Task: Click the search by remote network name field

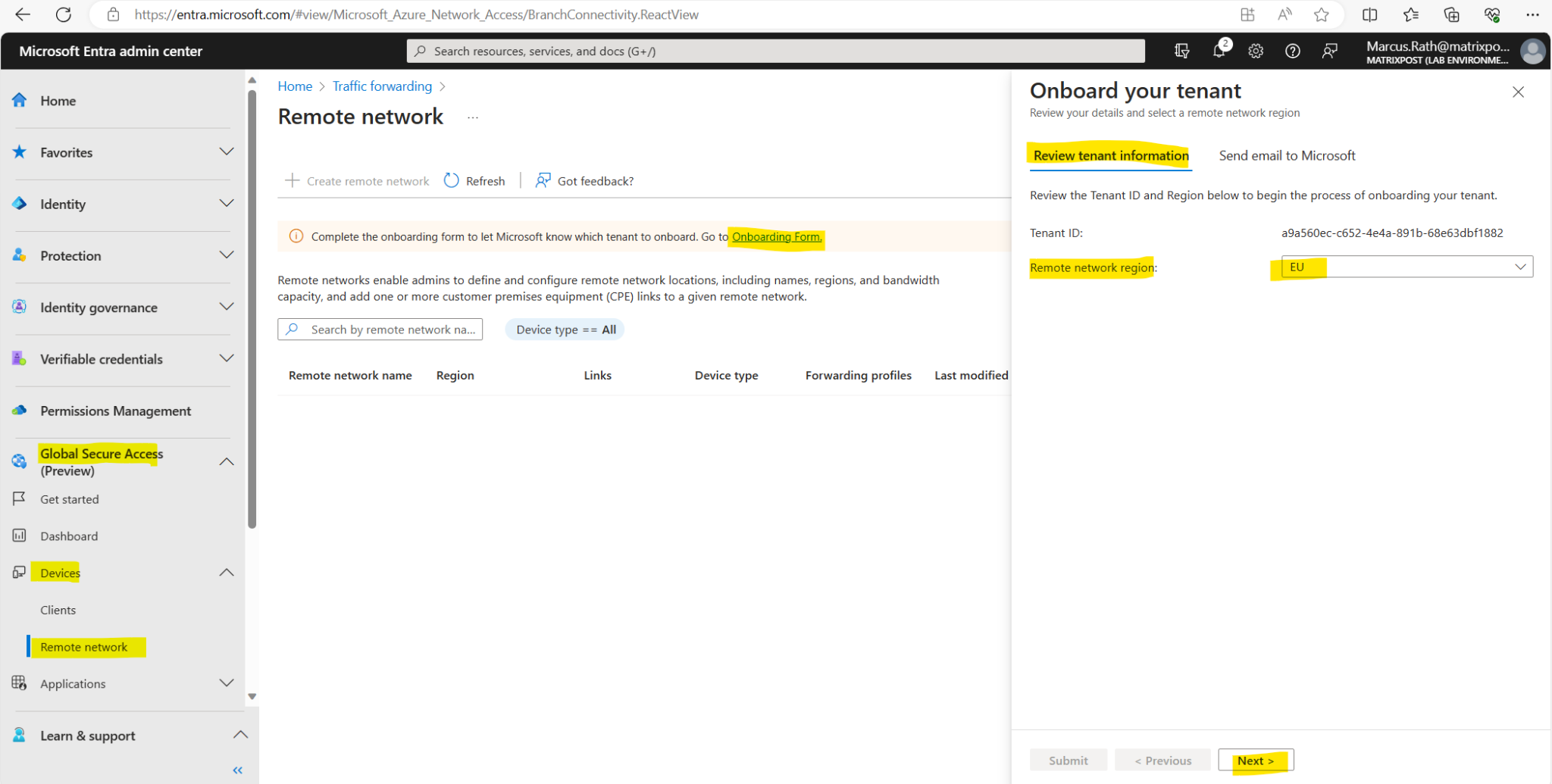Action: [x=386, y=329]
